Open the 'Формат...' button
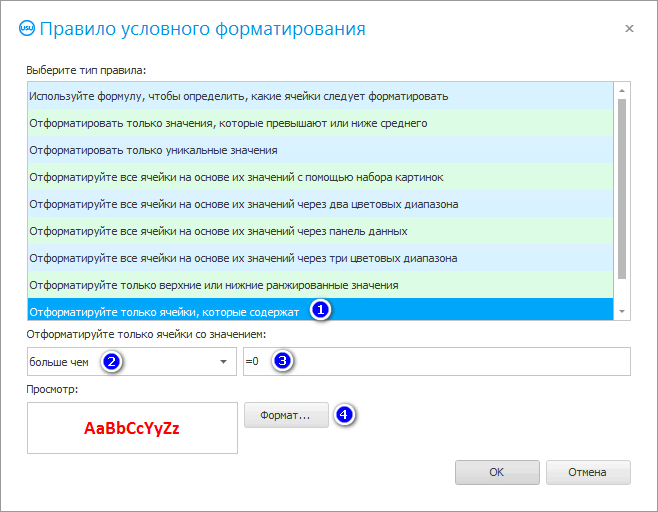This screenshot has height=512, width=658. coord(286,415)
